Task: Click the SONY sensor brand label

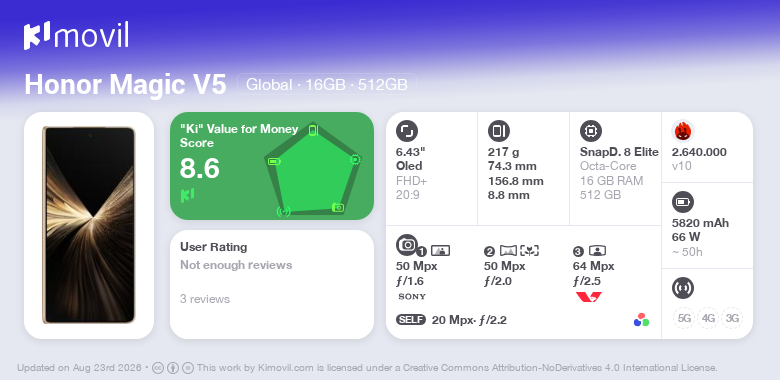Action: [412, 297]
